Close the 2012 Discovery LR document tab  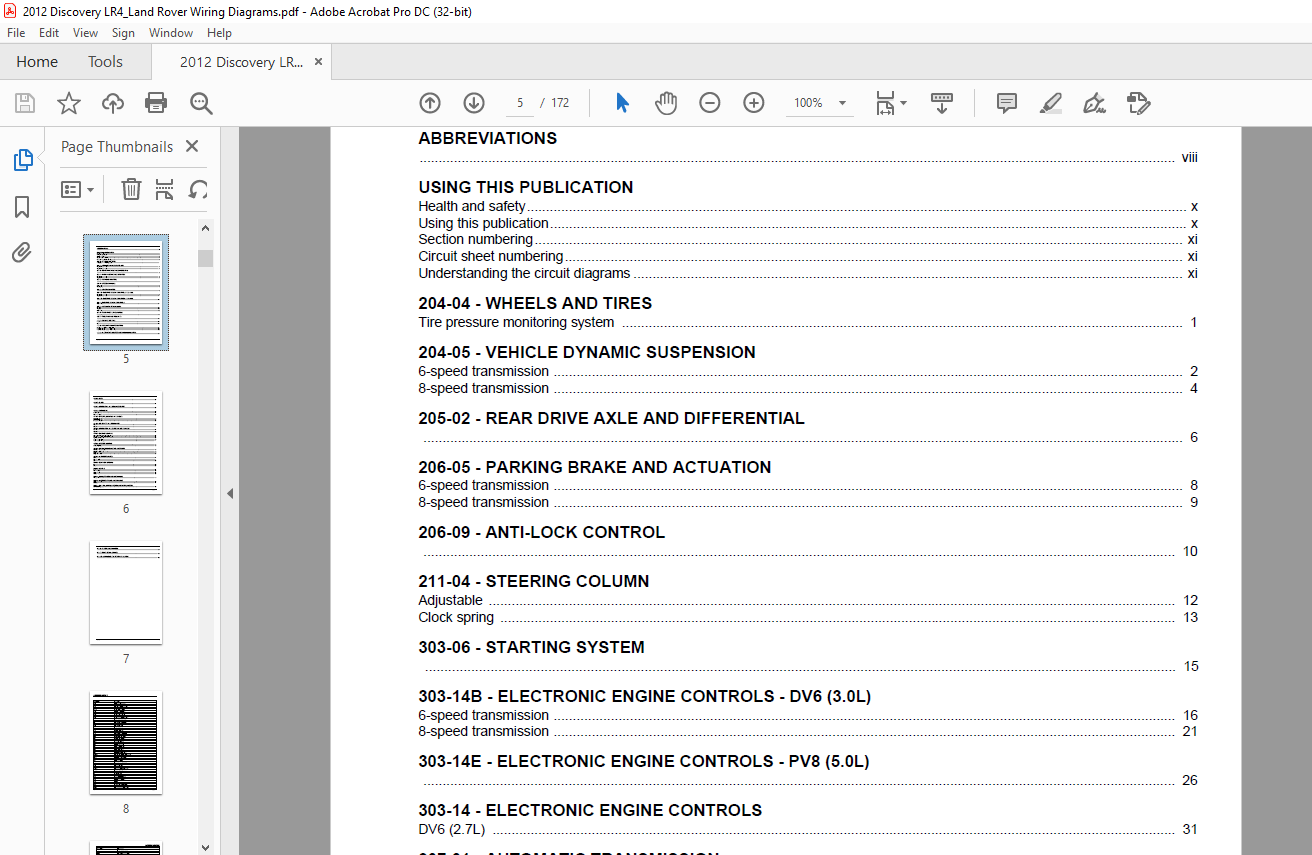point(318,62)
